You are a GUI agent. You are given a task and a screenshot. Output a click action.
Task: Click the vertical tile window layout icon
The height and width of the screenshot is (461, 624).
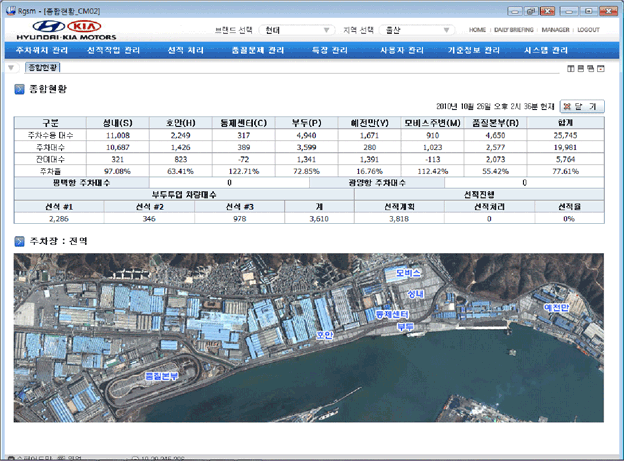pyautogui.click(x=570, y=68)
